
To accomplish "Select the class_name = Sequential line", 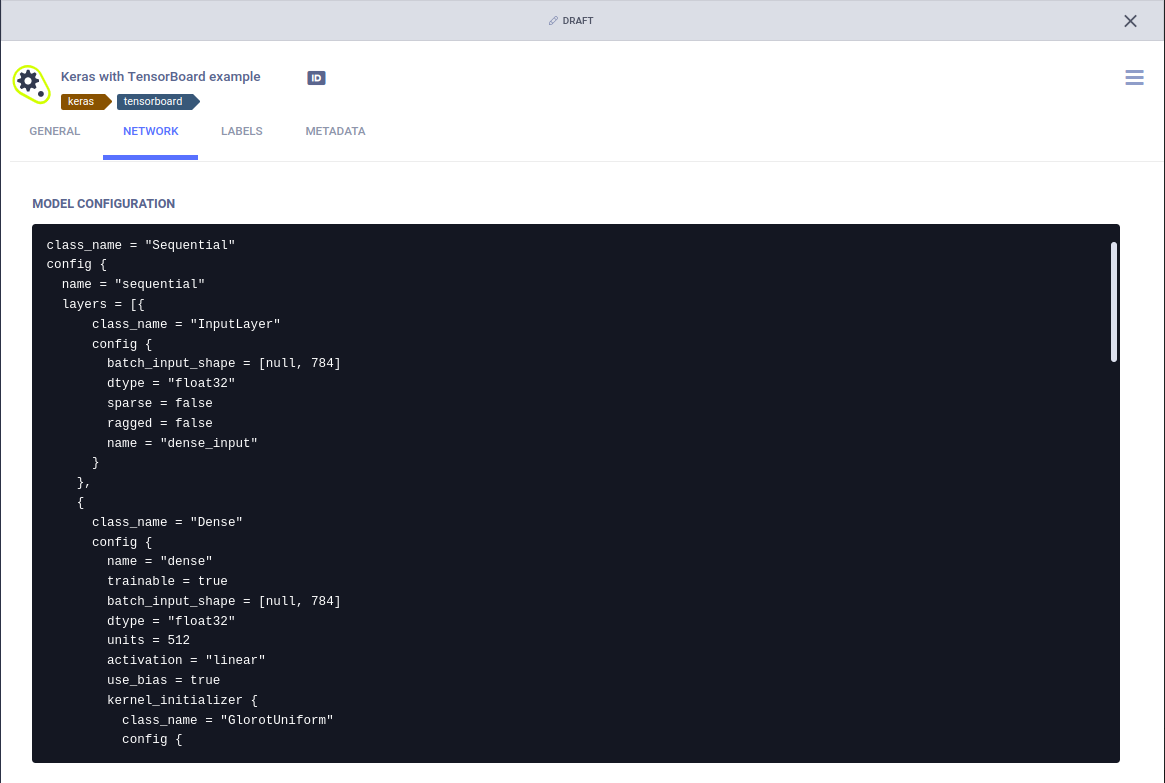I will coord(140,244).
